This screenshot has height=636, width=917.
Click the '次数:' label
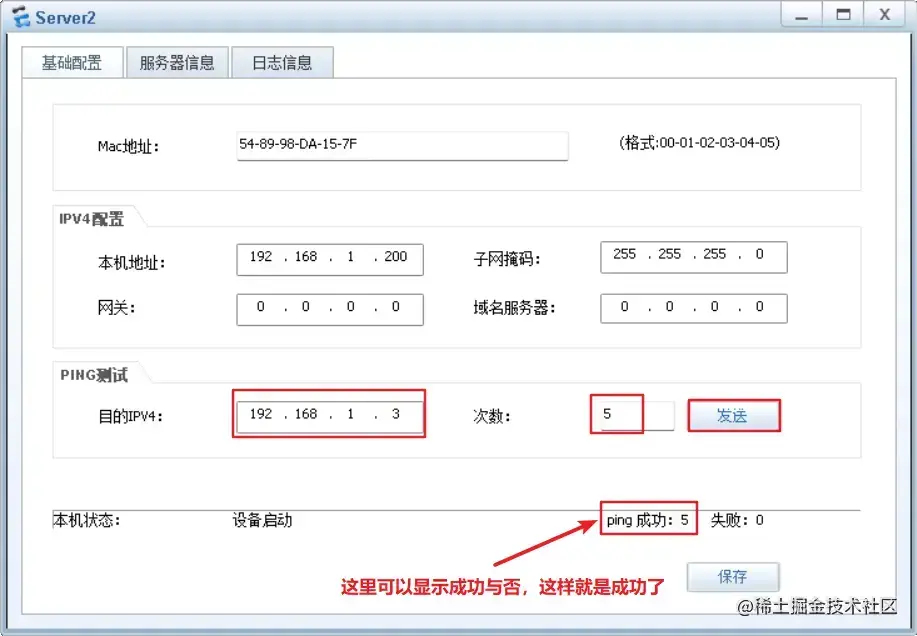tap(492, 416)
